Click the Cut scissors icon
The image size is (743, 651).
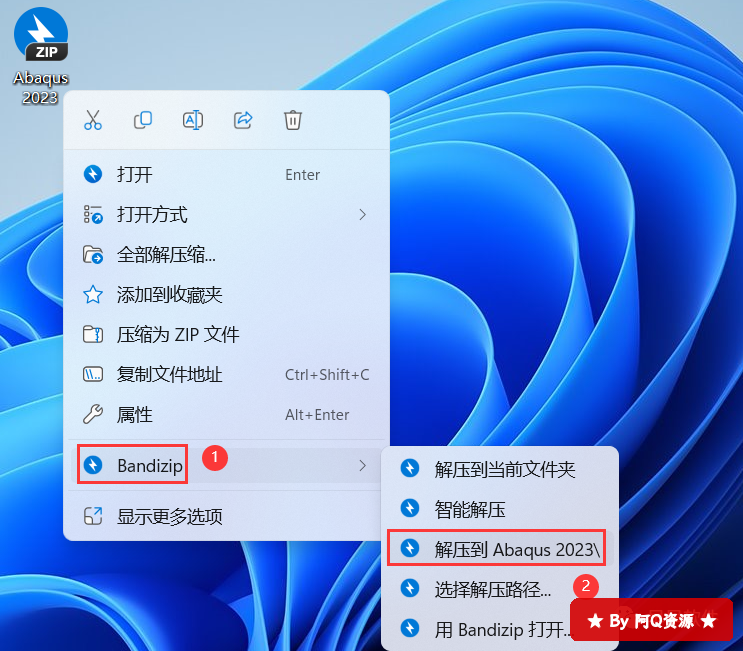[93, 120]
